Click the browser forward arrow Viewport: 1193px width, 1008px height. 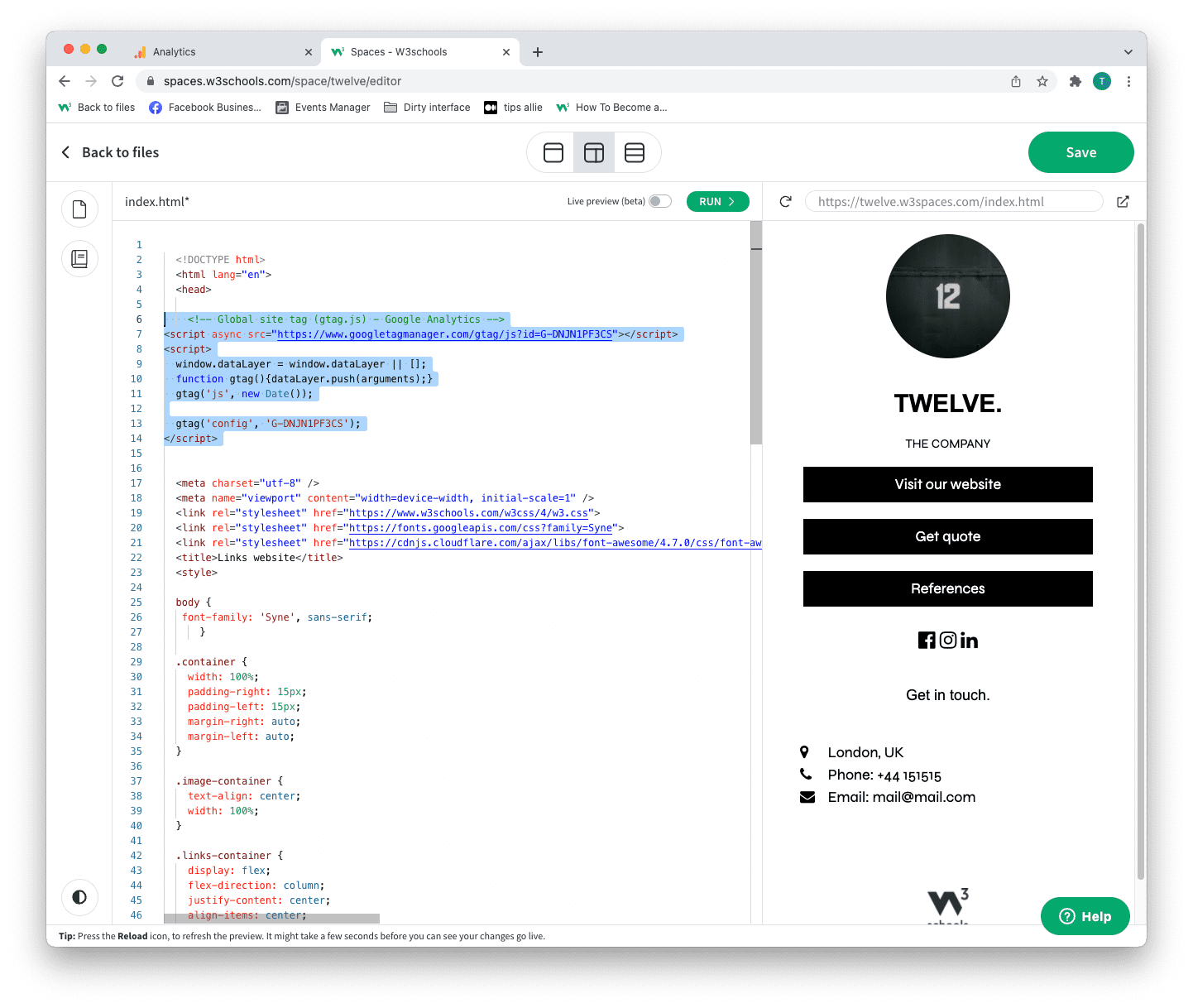pos(91,81)
